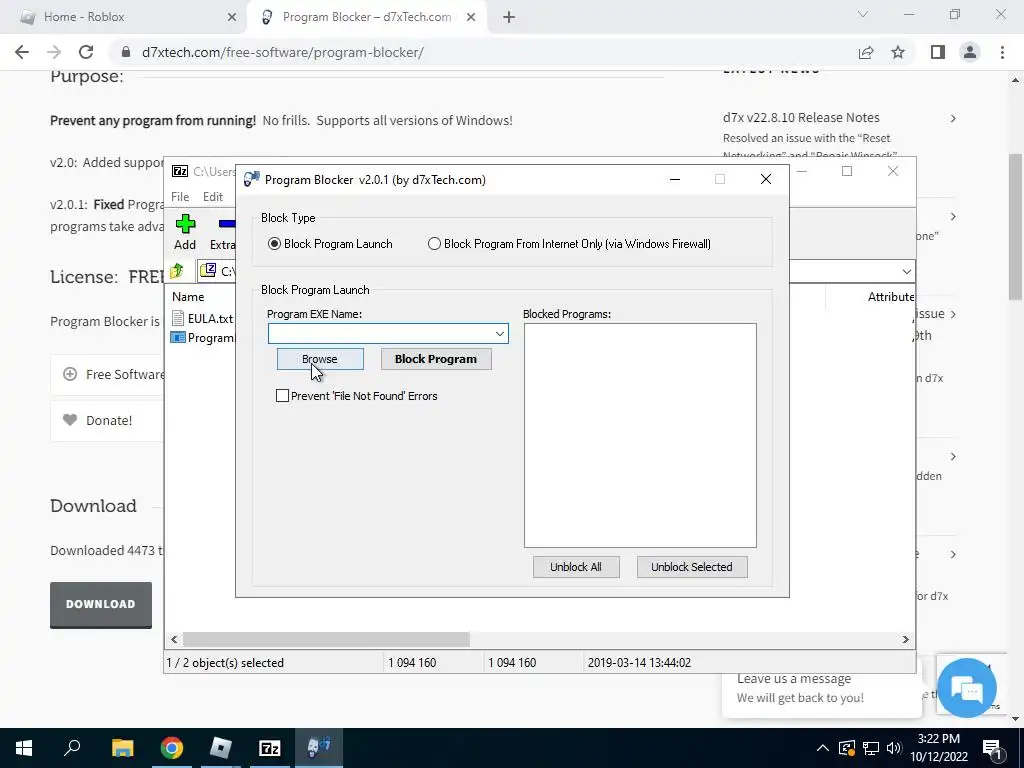This screenshot has width=1024, height=768.
Task: Show hidden system tray icons
Action: 823,748
